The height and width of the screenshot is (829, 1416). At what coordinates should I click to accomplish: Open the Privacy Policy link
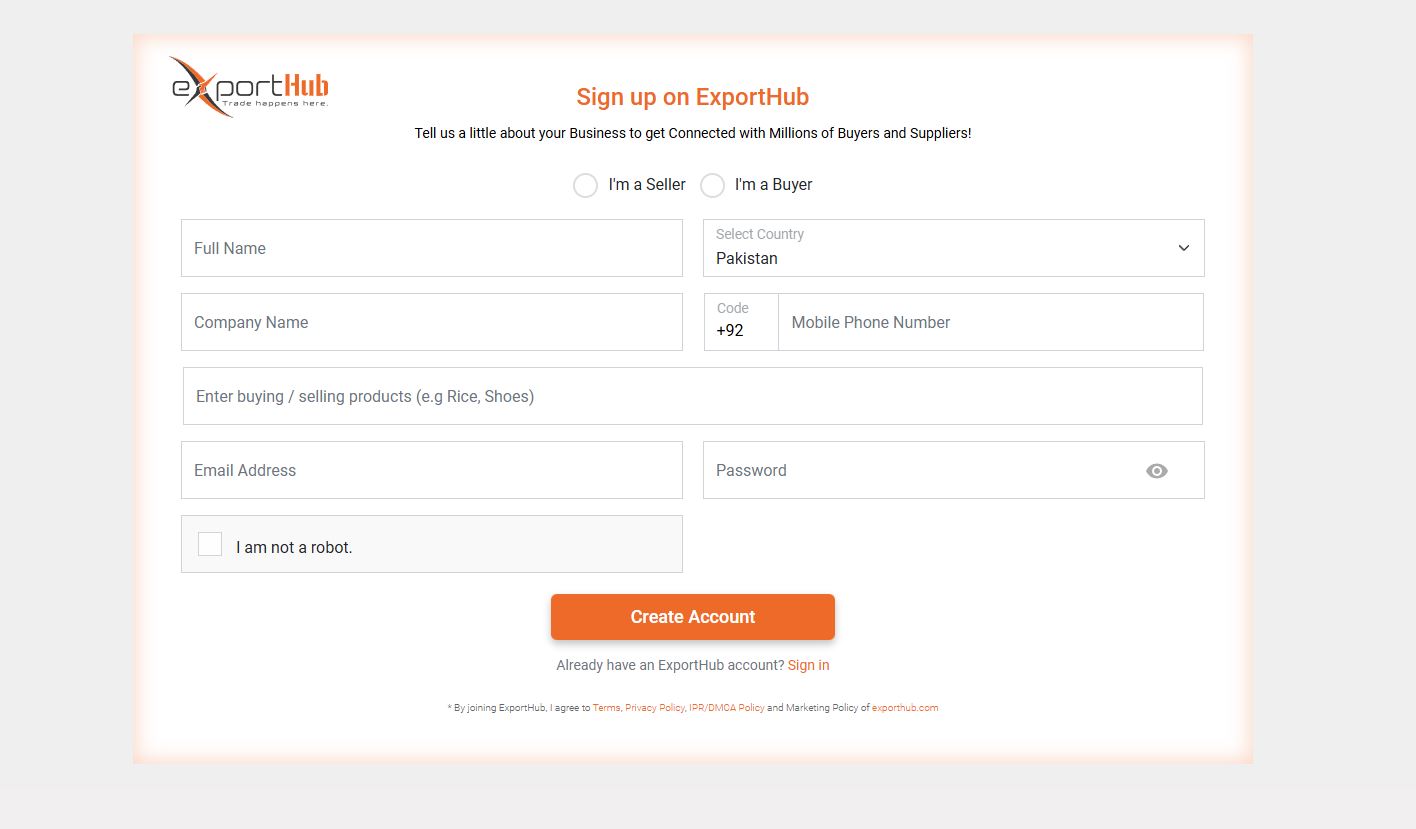pos(655,708)
